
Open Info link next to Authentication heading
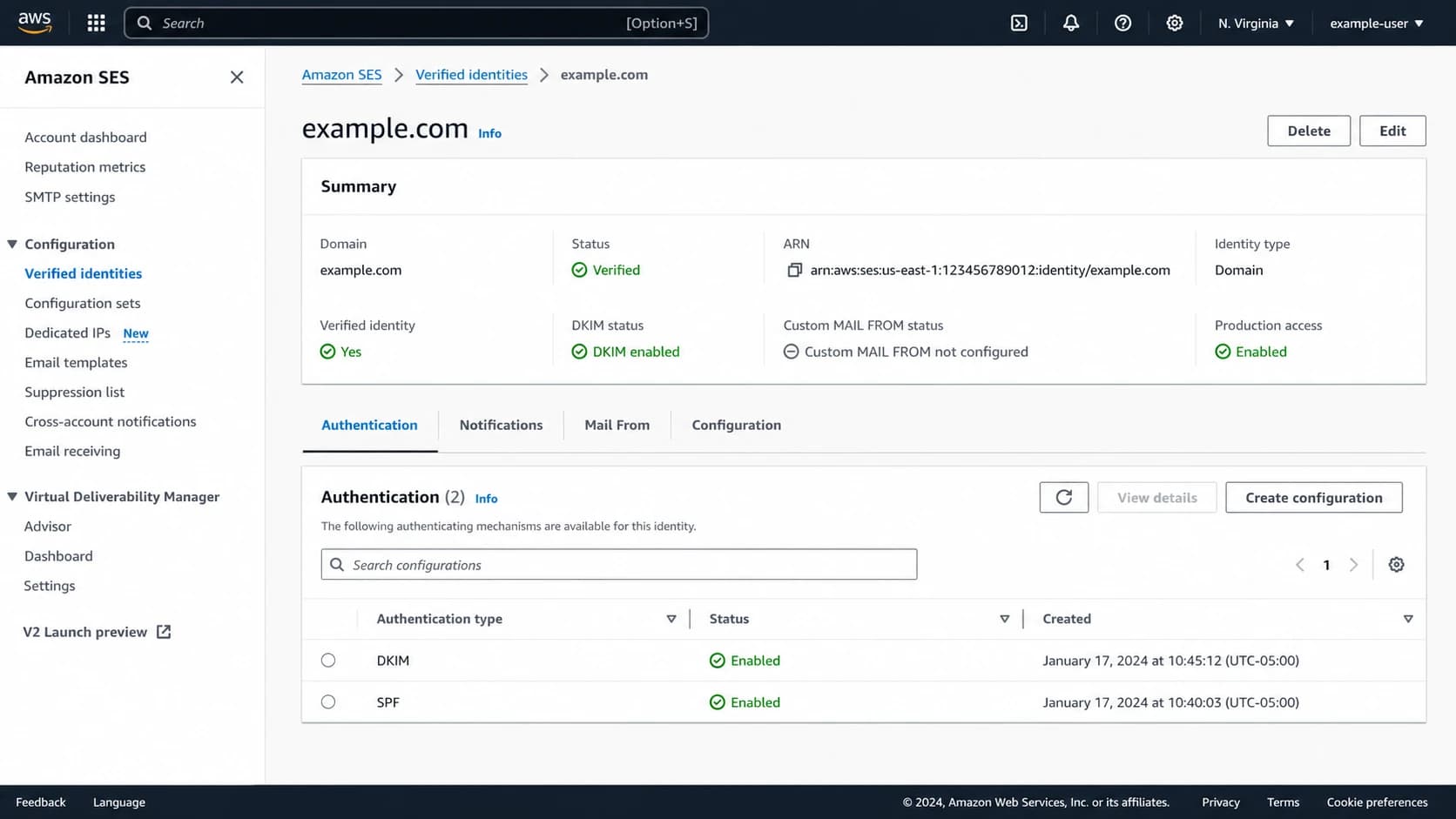point(486,499)
